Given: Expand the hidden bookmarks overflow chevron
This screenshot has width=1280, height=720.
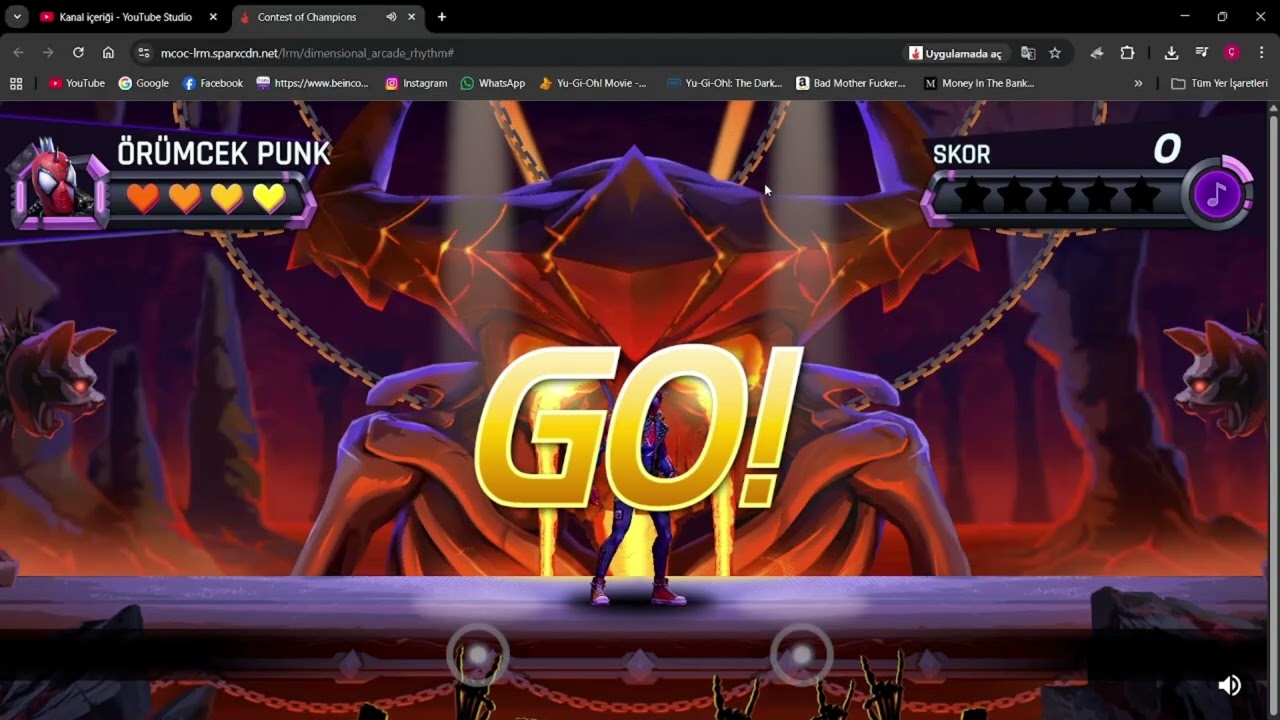Looking at the screenshot, I should point(1138,83).
